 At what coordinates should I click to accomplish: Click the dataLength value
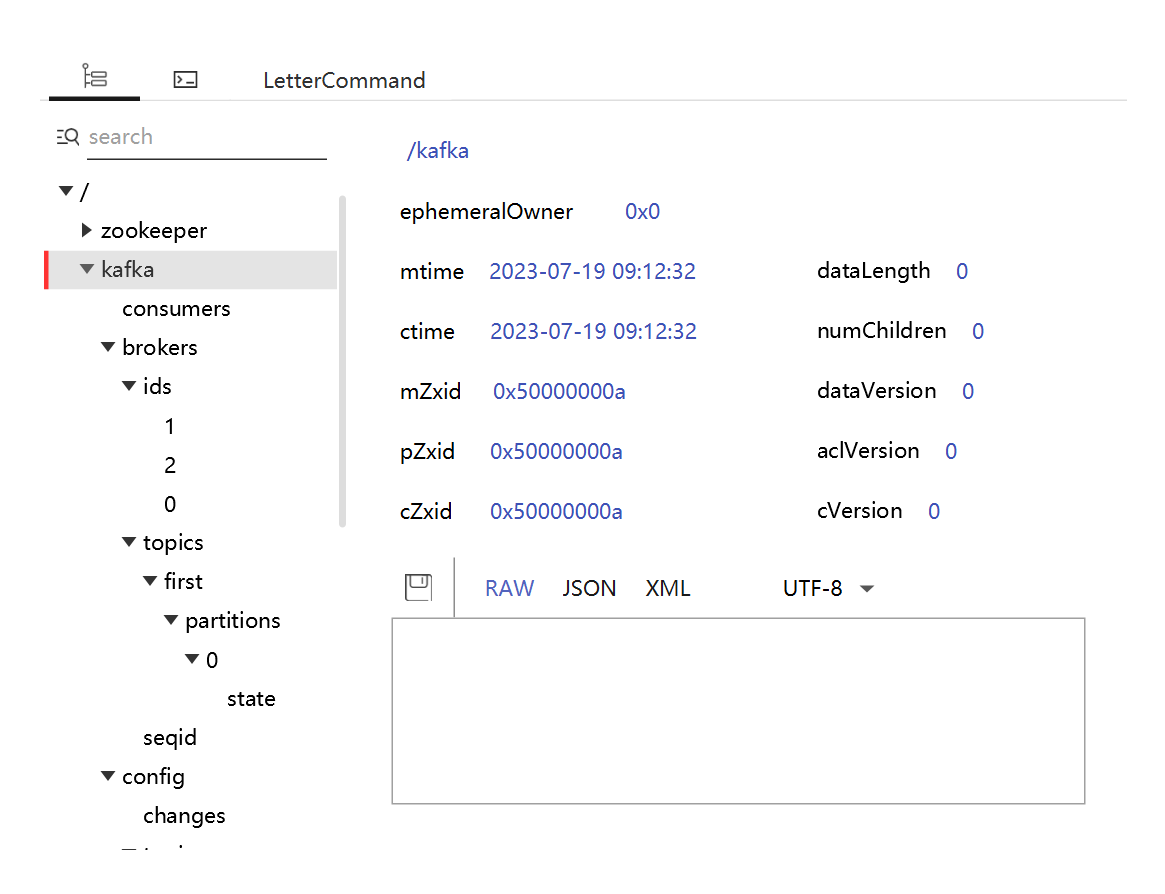[x=962, y=271]
